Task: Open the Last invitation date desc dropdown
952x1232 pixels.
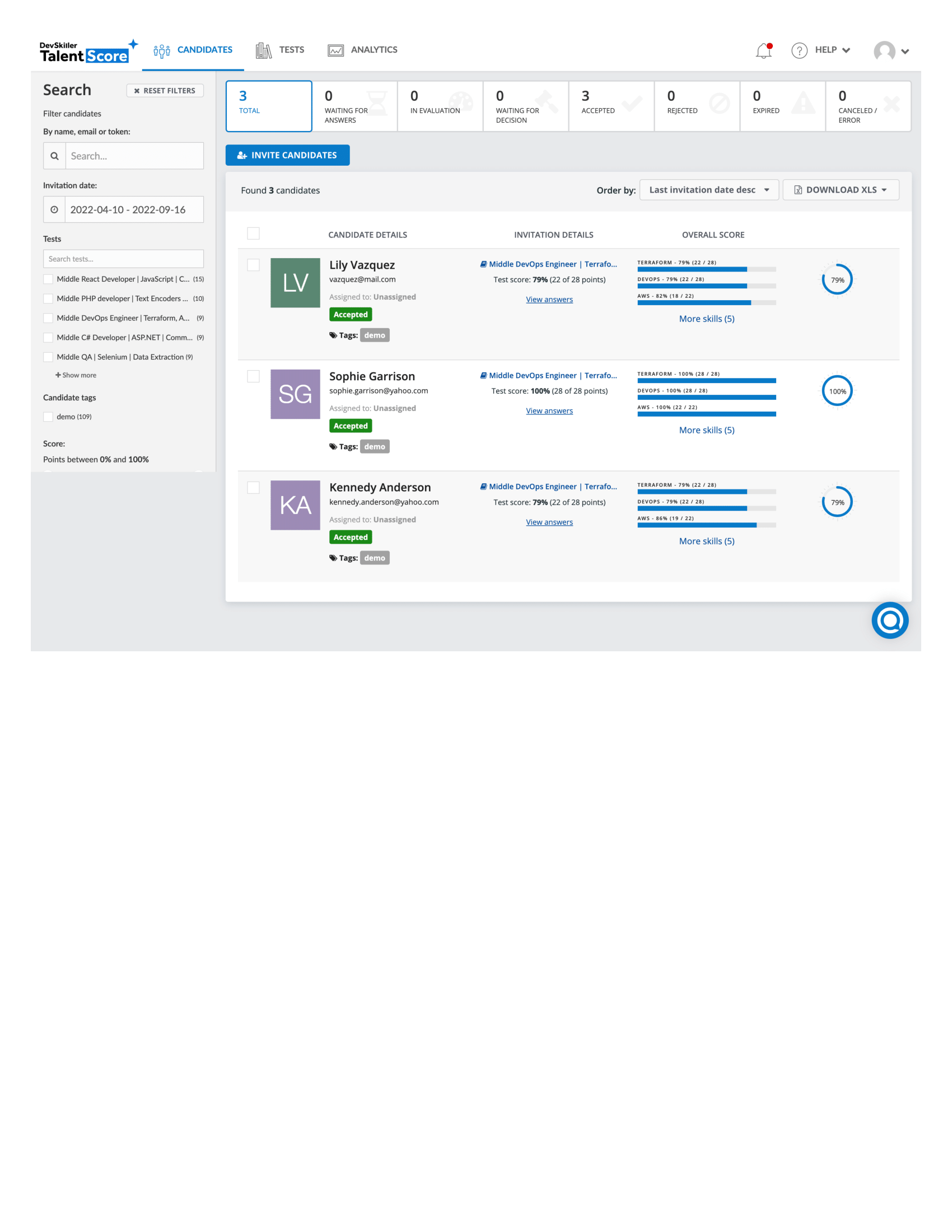Action: pos(709,189)
